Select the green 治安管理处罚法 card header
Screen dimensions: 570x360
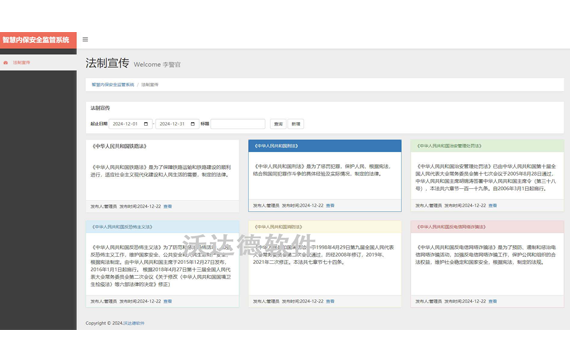tap(487, 146)
